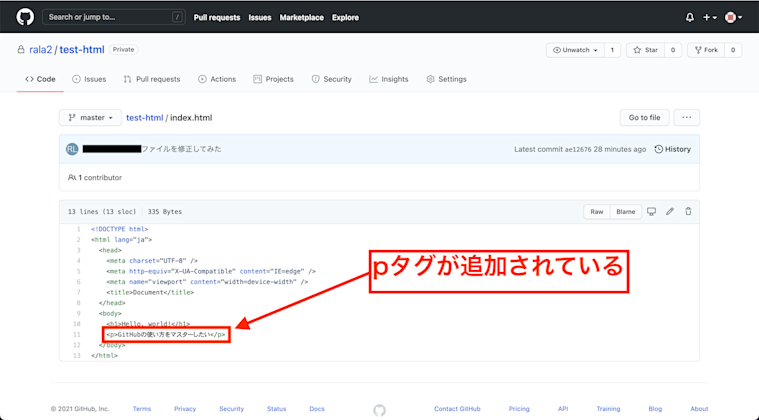Fork the repository
The image size is (759, 420).
706,50
